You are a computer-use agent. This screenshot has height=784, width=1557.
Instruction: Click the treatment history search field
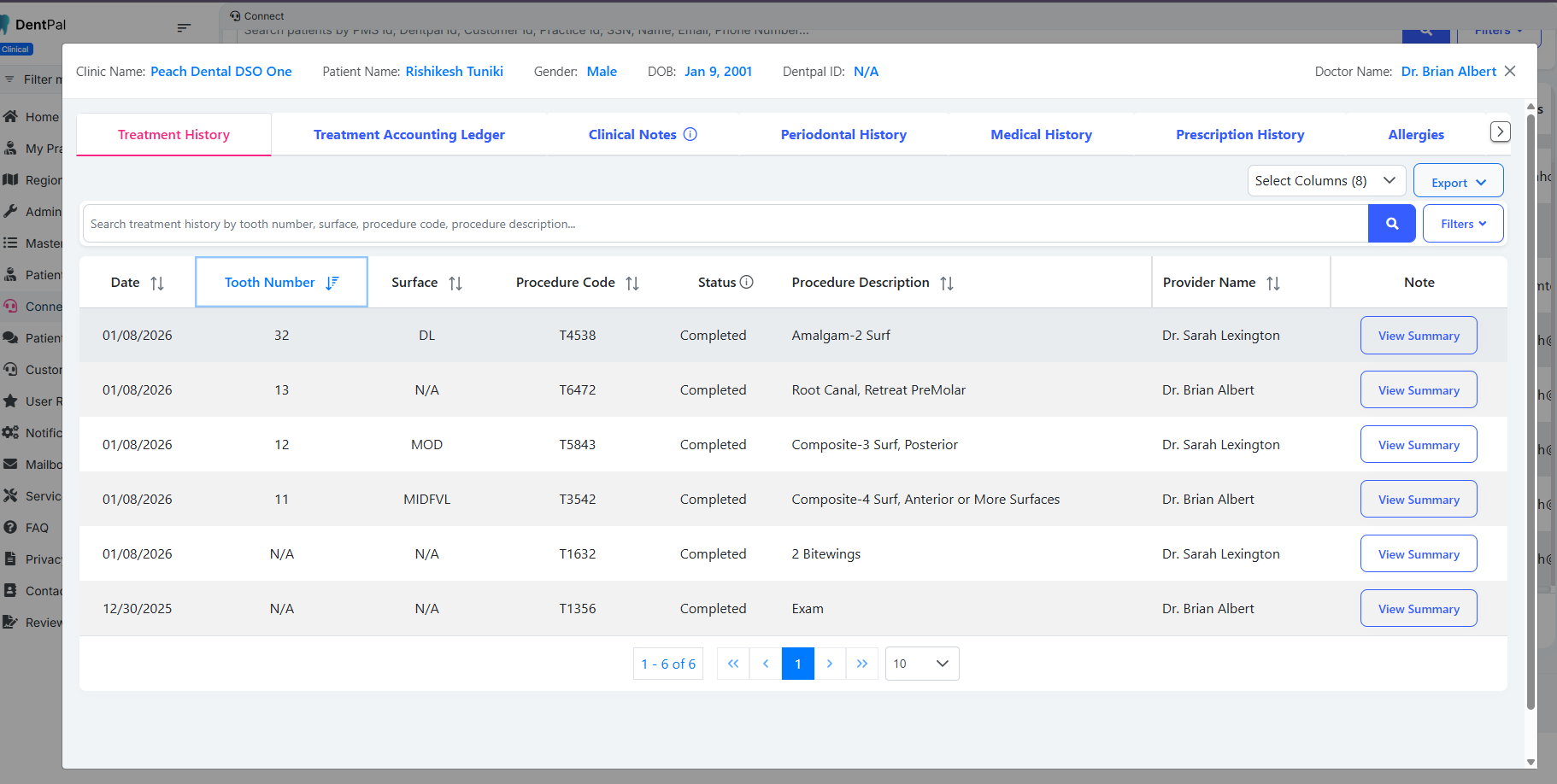[725, 224]
